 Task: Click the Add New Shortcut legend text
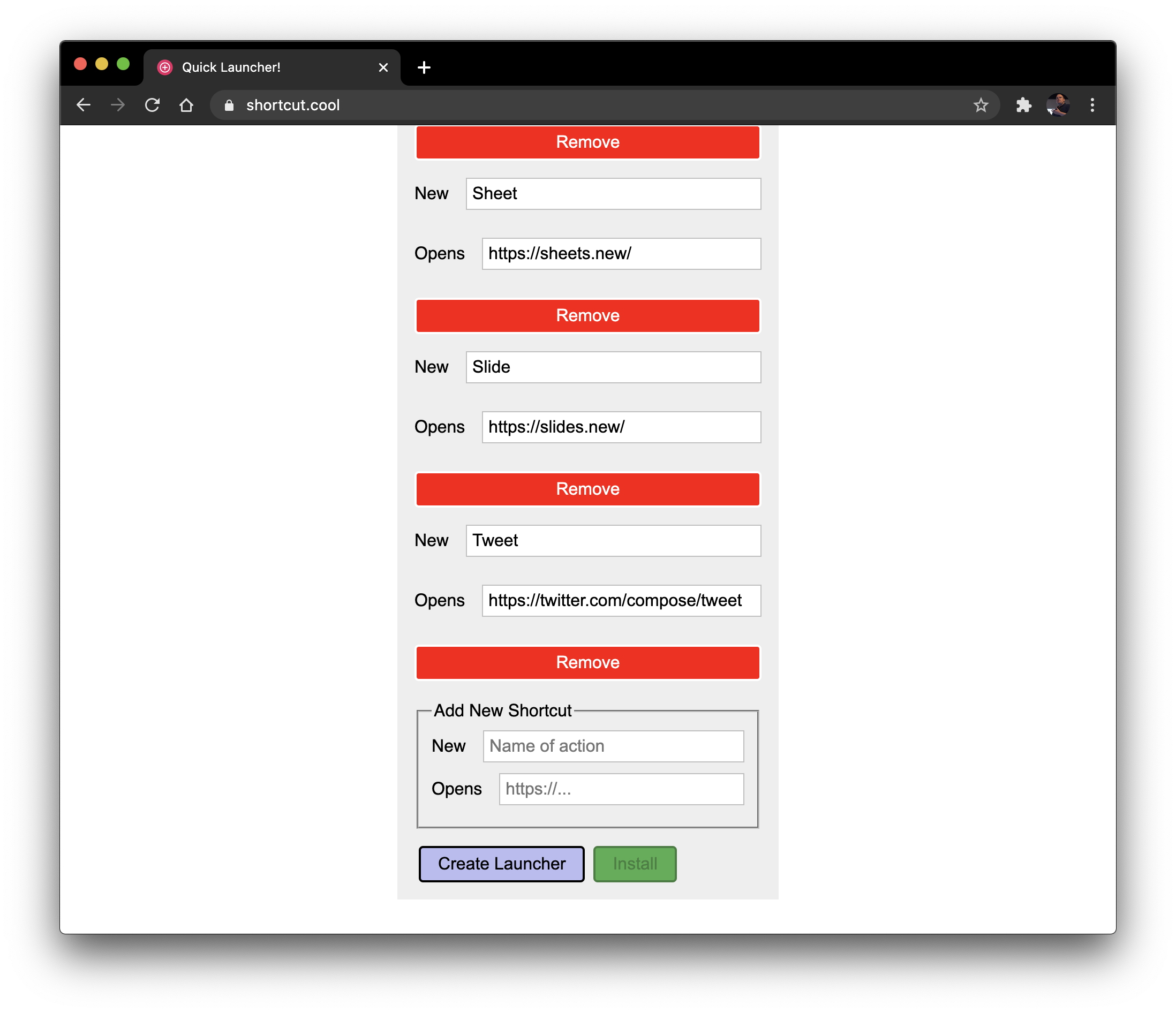click(x=502, y=710)
